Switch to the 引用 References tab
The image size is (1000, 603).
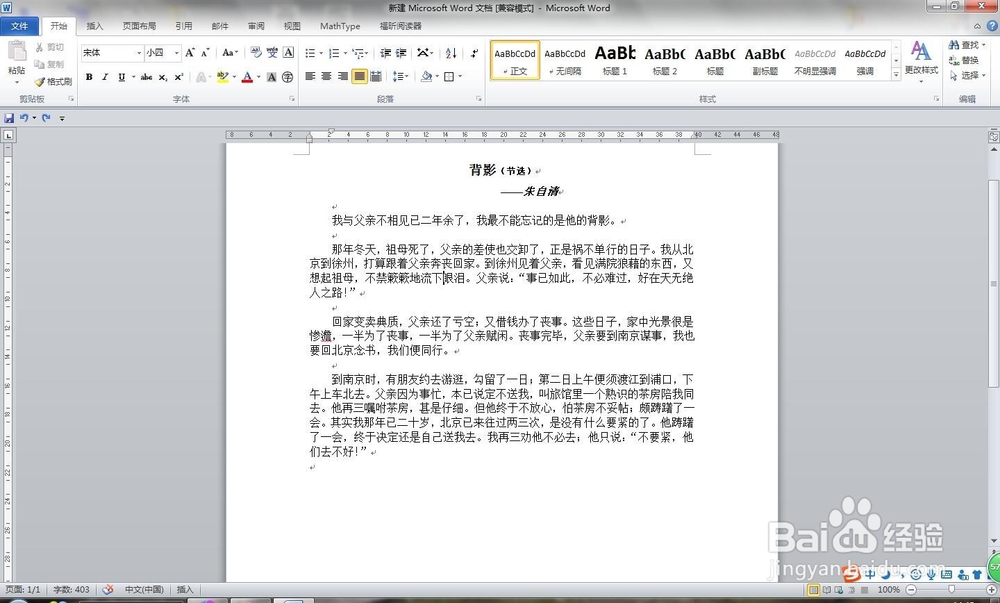tap(184, 26)
